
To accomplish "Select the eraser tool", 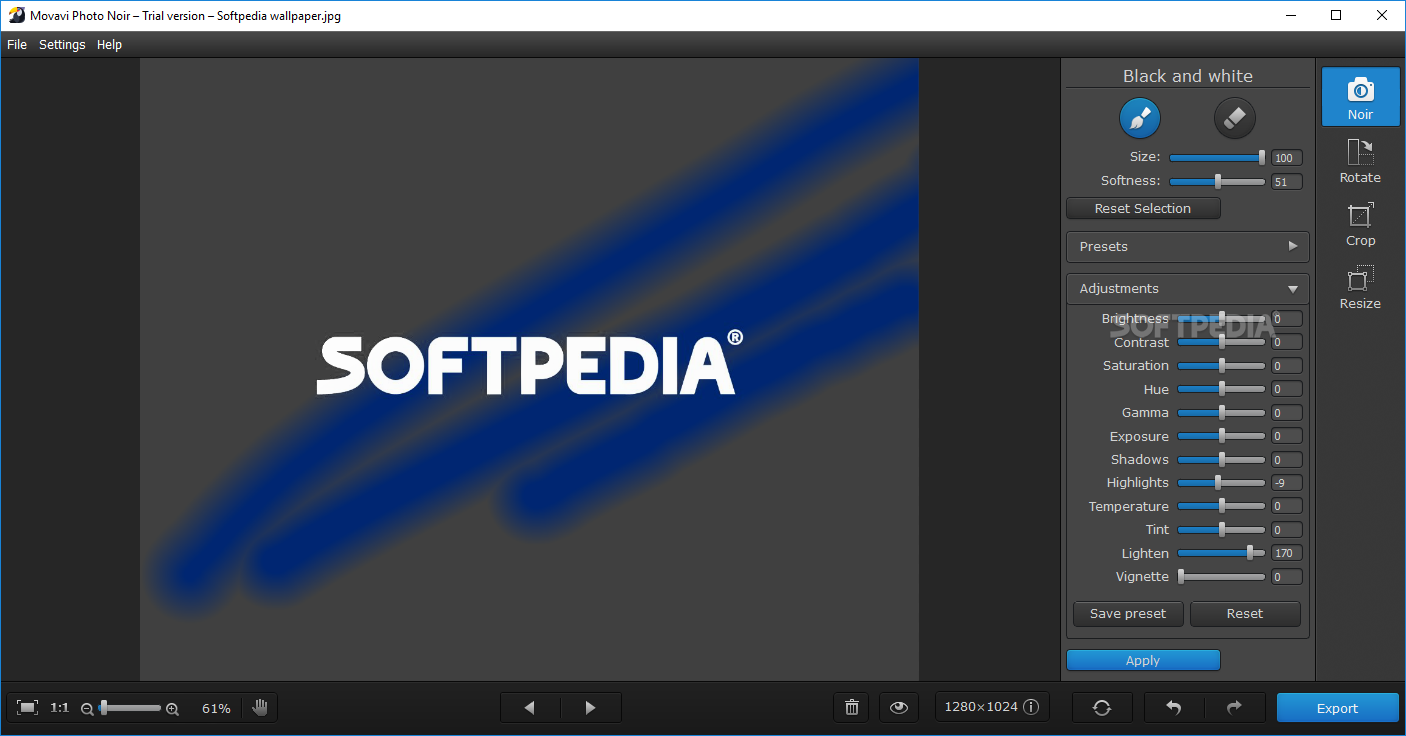I will coord(1234,118).
